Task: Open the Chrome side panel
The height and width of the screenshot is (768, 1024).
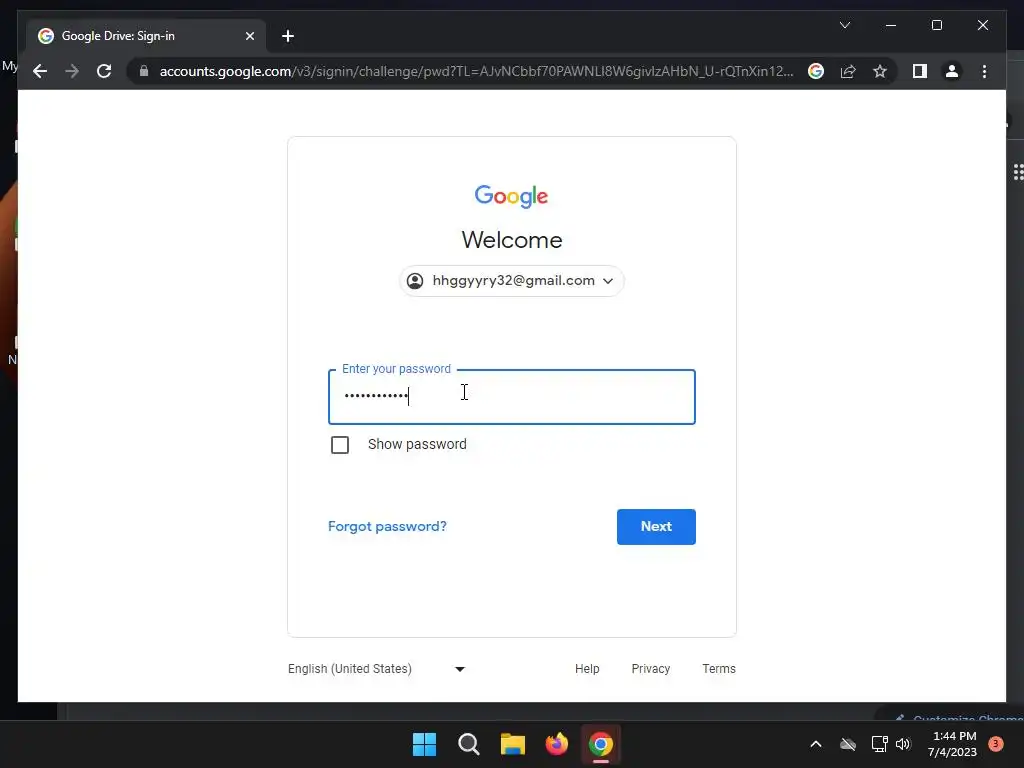Action: 920,71
